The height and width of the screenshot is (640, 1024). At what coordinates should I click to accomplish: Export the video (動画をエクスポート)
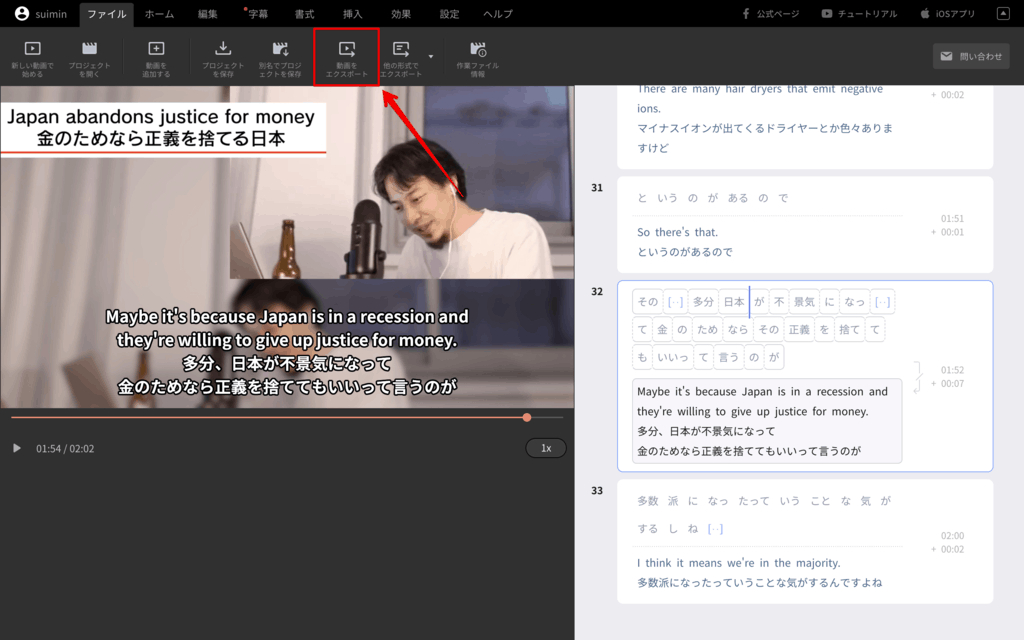(x=347, y=58)
